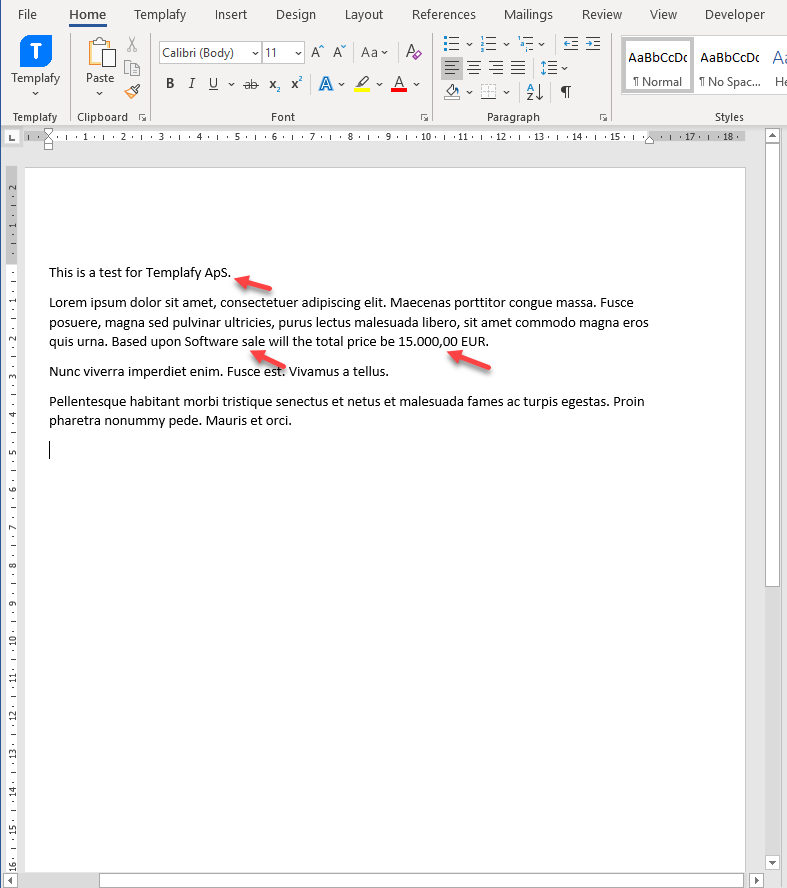The image size is (787, 888).
Task: Expand Paste options arrow
Action: [100, 93]
